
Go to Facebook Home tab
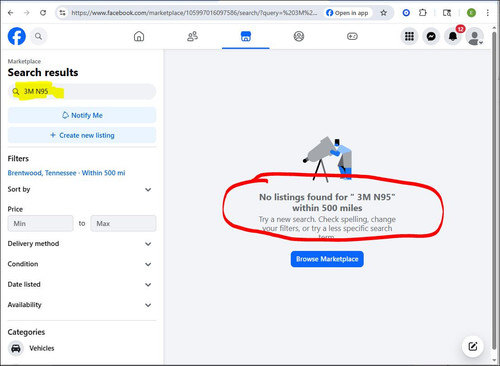click(x=139, y=36)
